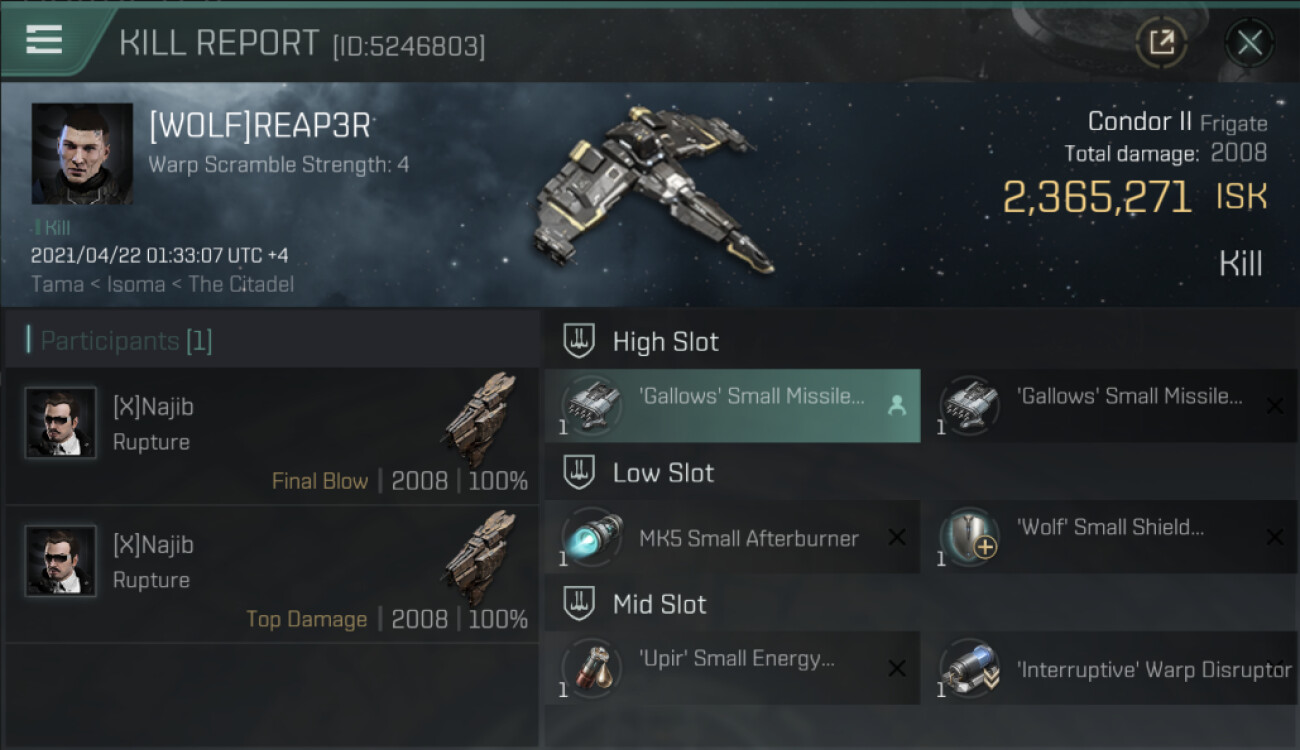Screen dimensions: 1300x750
Task: Click the 'Interruptive' Warp Disruptor icon
Action: pos(969,668)
